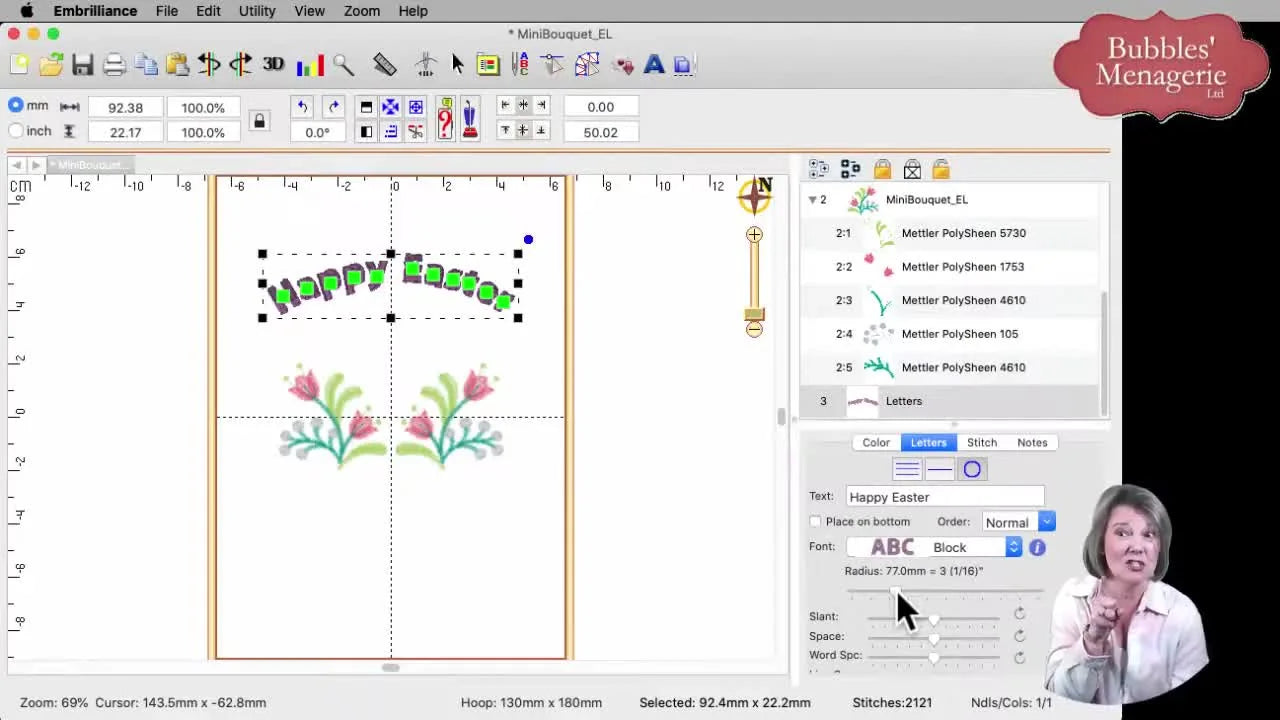Screen dimensions: 1280x720
Task: Click the Paste clipboard icon
Action: tap(178, 65)
